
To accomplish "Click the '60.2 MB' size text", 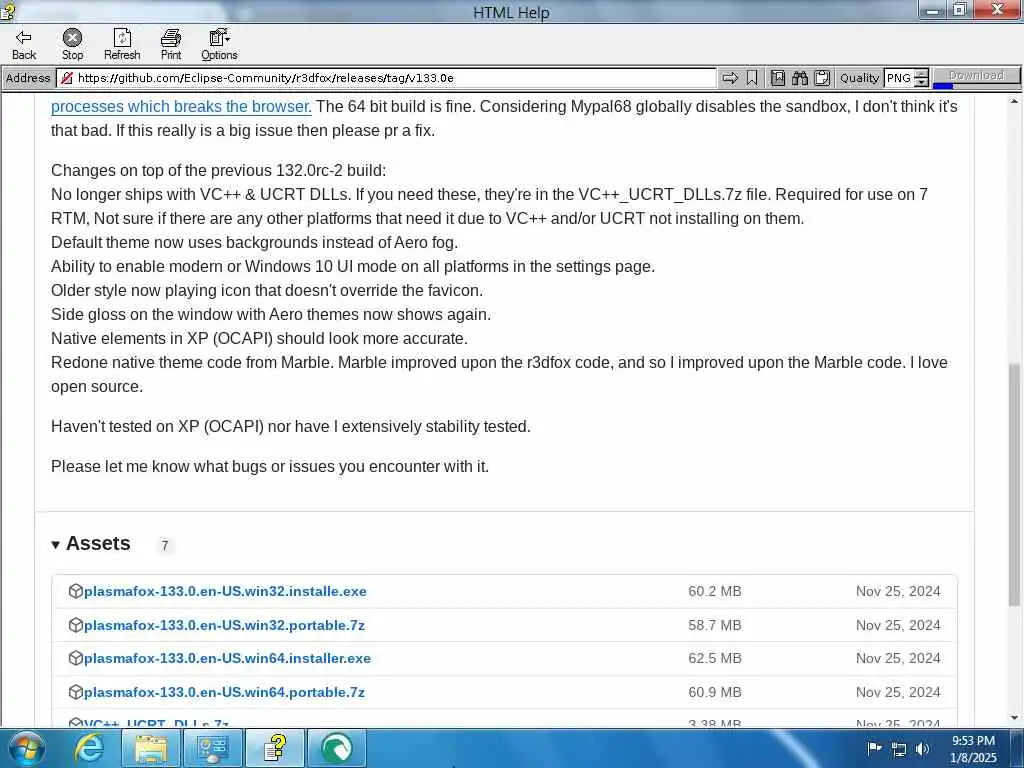I will [714, 591].
